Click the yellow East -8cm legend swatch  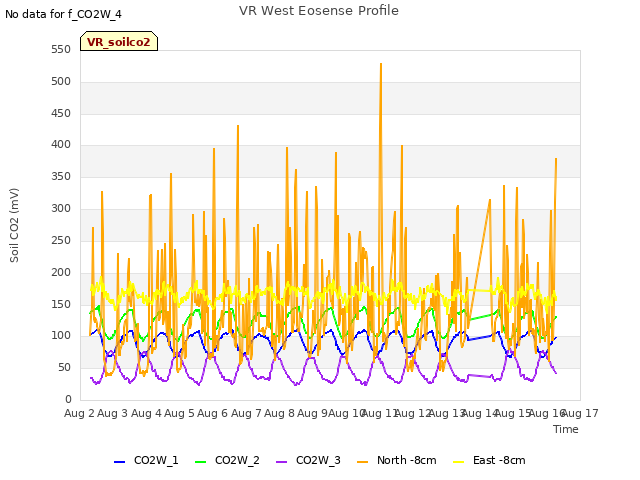coord(459,462)
